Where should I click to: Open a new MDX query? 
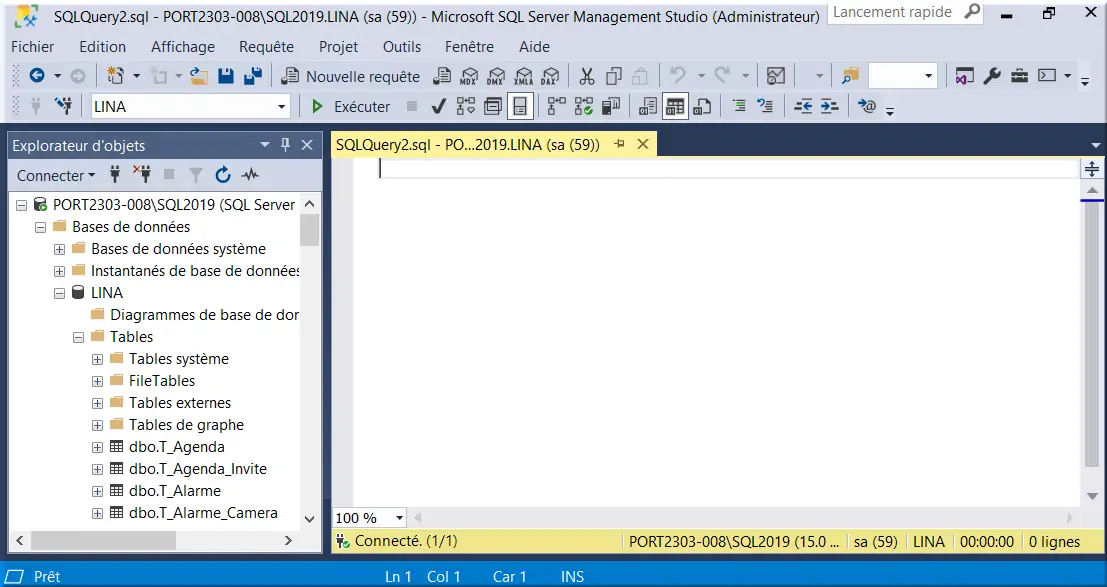click(469, 76)
